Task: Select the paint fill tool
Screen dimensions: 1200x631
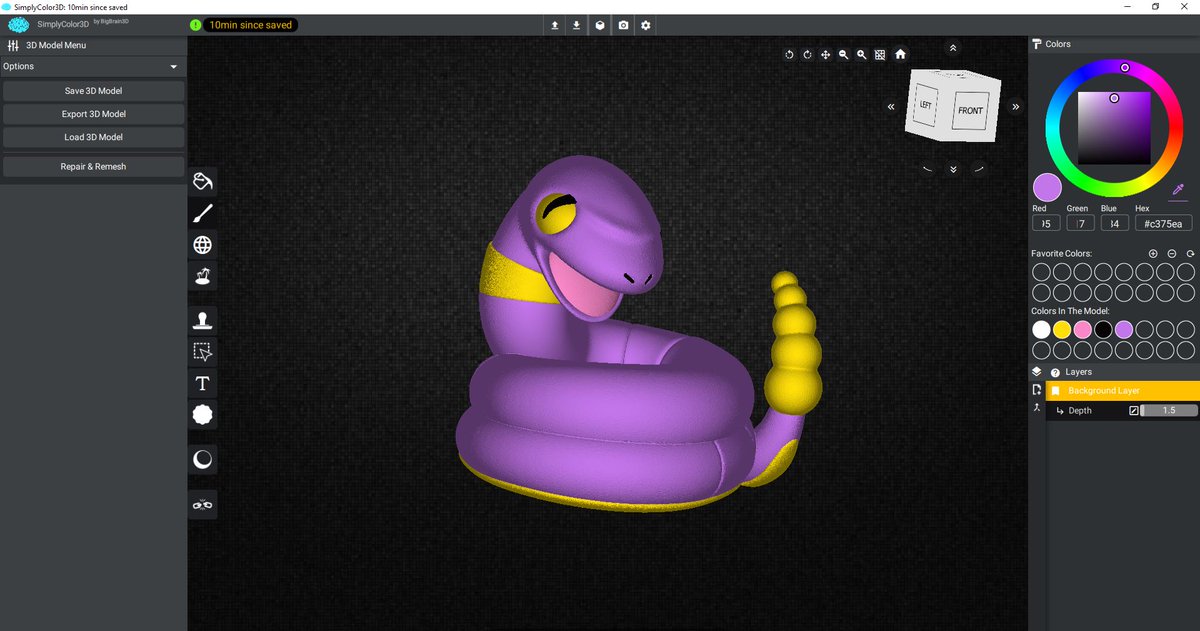Action: (x=202, y=181)
